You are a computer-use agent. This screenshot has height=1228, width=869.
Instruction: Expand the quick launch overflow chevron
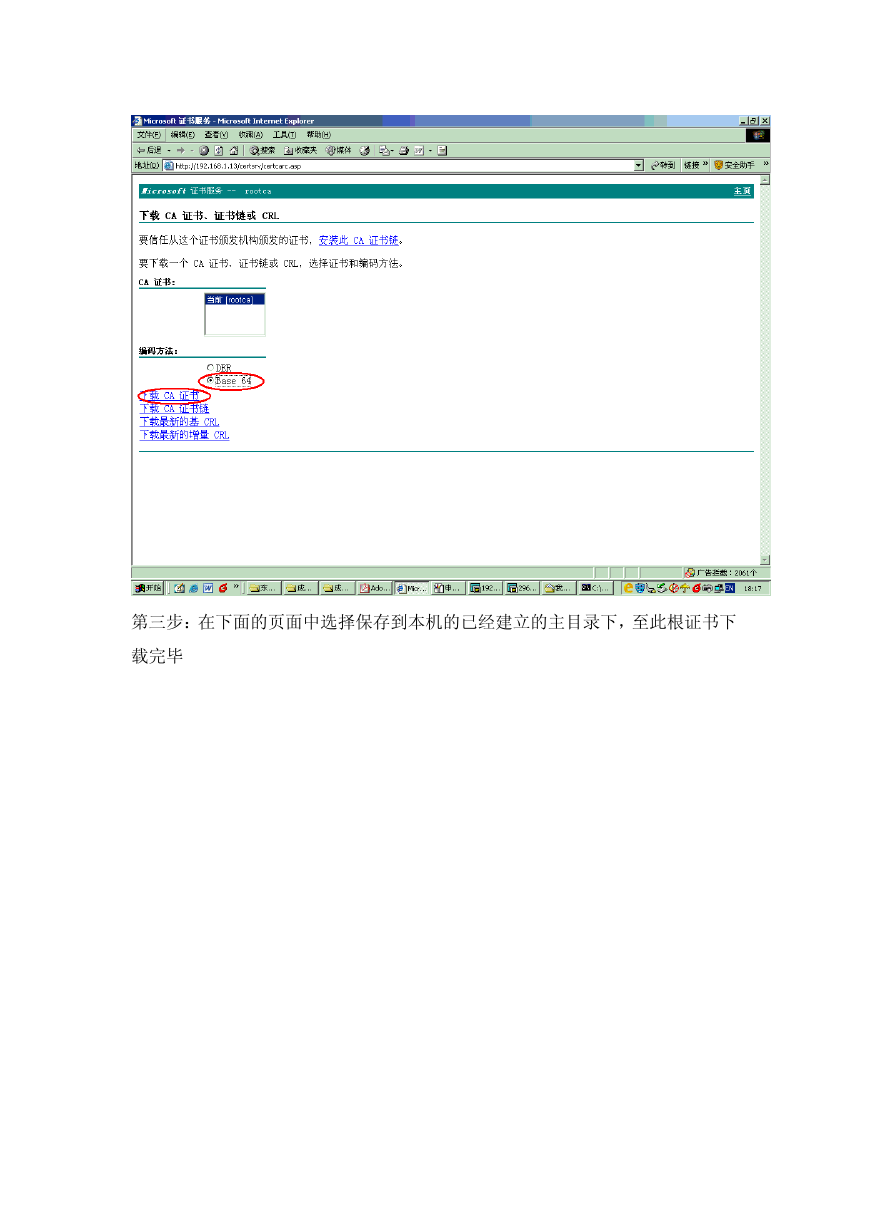click(x=236, y=587)
